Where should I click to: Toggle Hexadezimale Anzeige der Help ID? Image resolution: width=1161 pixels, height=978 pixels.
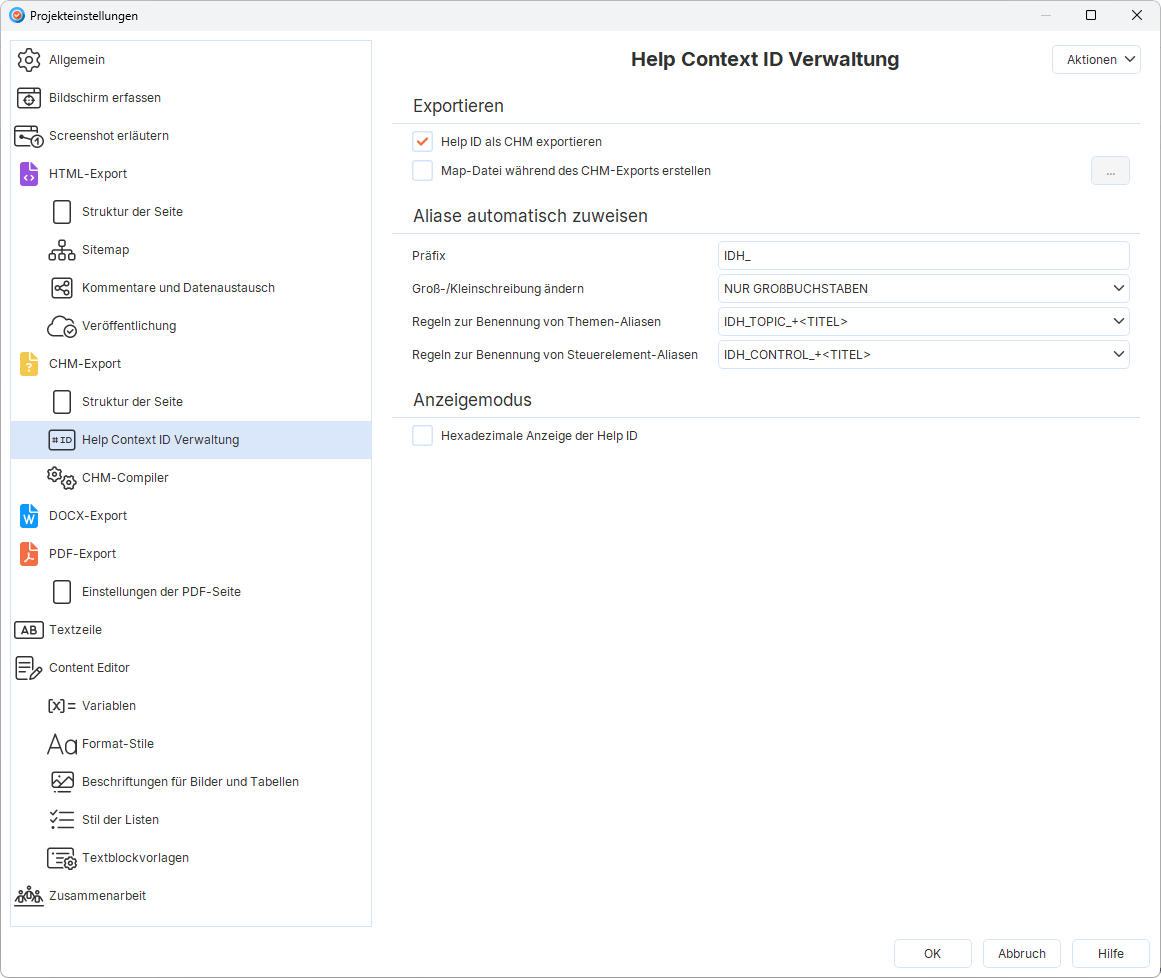[423, 436]
